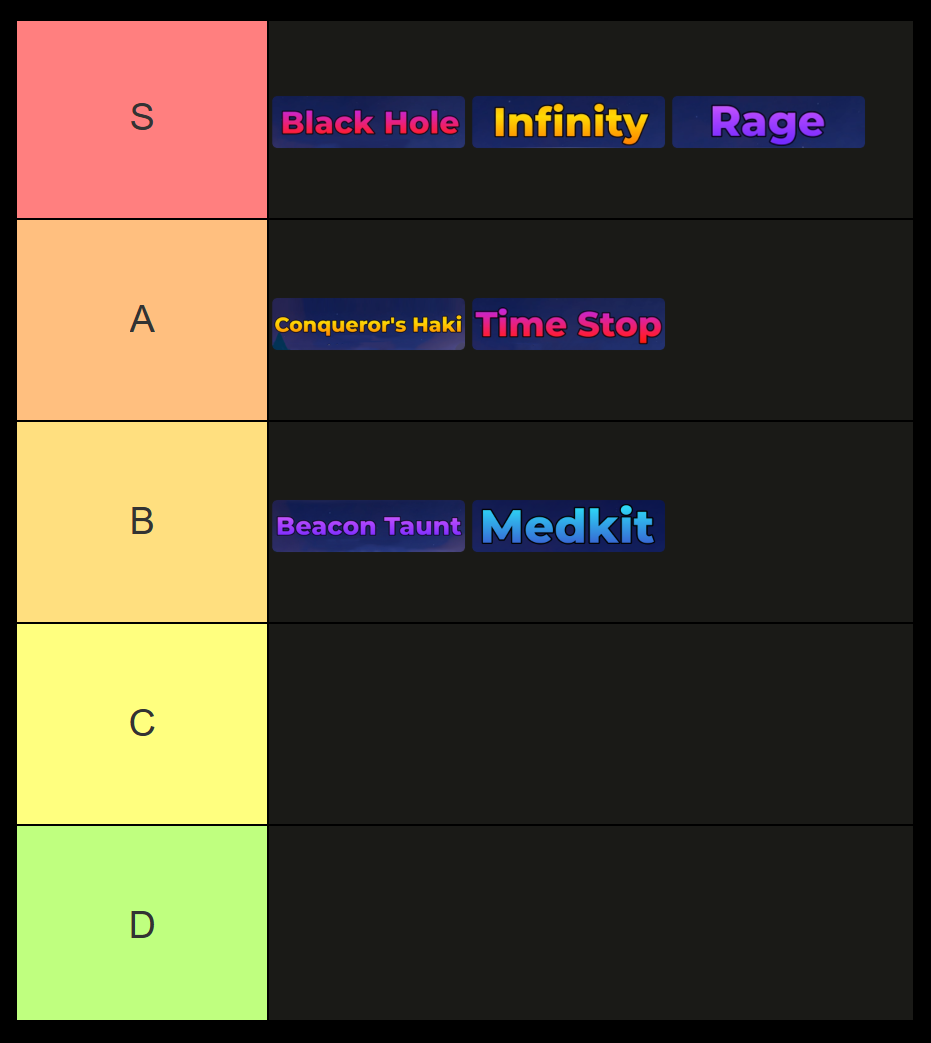The height and width of the screenshot is (1043, 931).
Task: Click the B tier label cell
Action: [142, 522]
